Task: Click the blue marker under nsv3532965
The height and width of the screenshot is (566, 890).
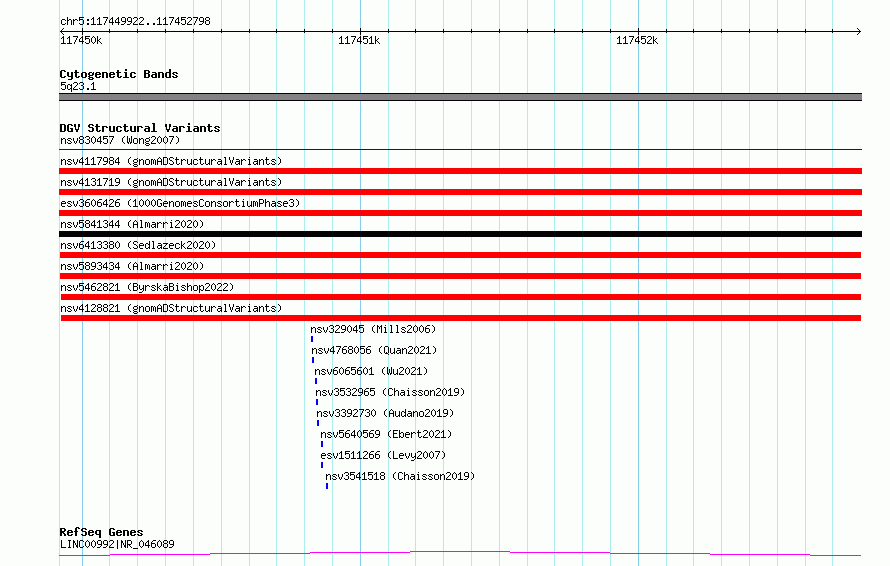Action: [317, 402]
